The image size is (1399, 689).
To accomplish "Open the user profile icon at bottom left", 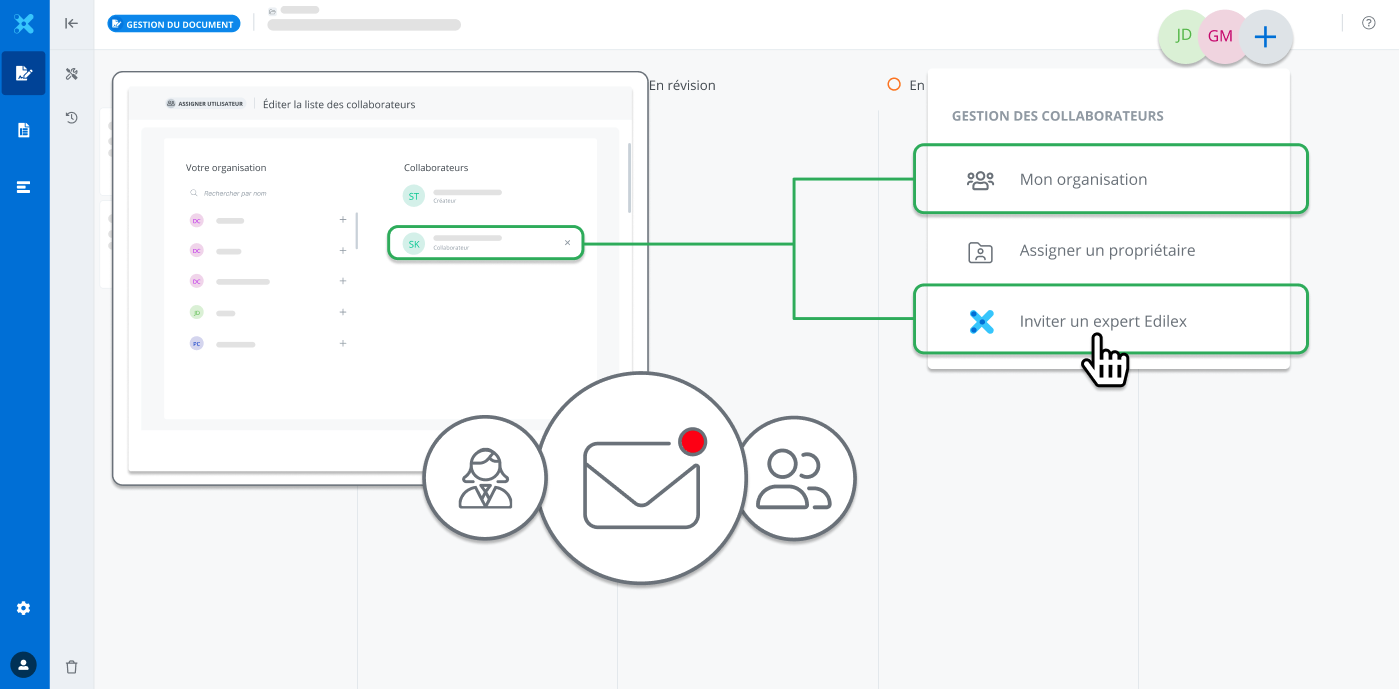I will [24, 664].
